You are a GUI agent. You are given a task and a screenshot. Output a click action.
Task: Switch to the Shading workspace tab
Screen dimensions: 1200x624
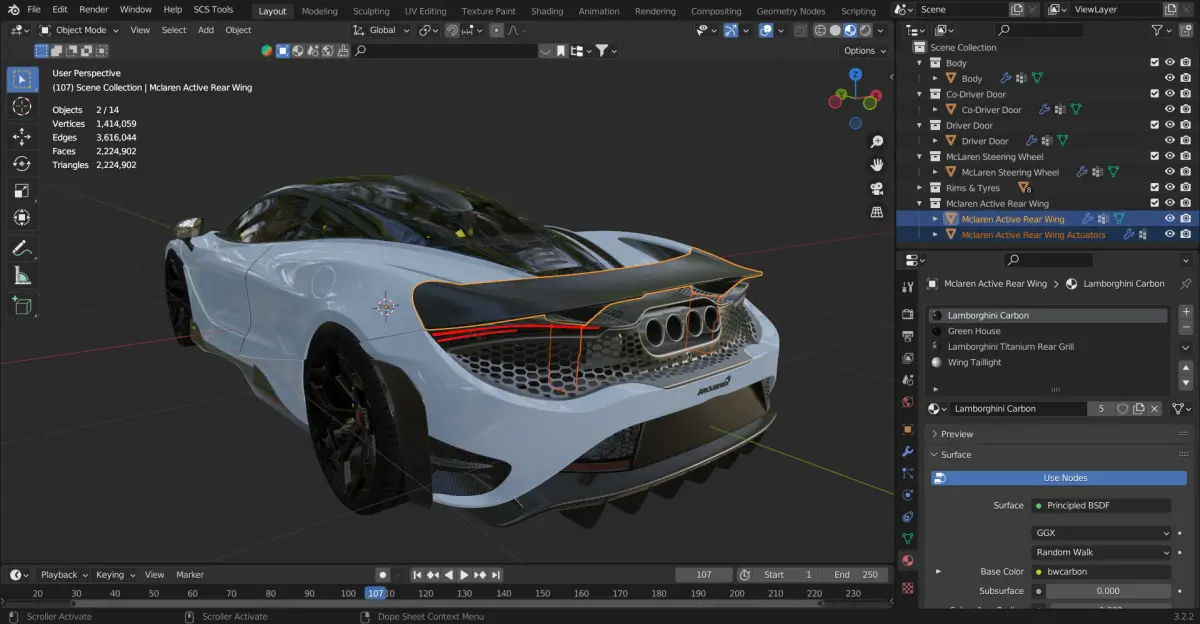pyautogui.click(x=547, y=11)
